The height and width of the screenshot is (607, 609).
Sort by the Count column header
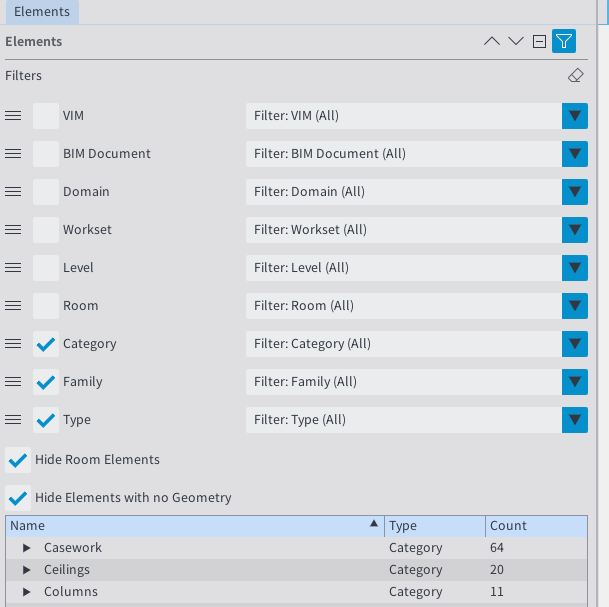pos(534,526)
